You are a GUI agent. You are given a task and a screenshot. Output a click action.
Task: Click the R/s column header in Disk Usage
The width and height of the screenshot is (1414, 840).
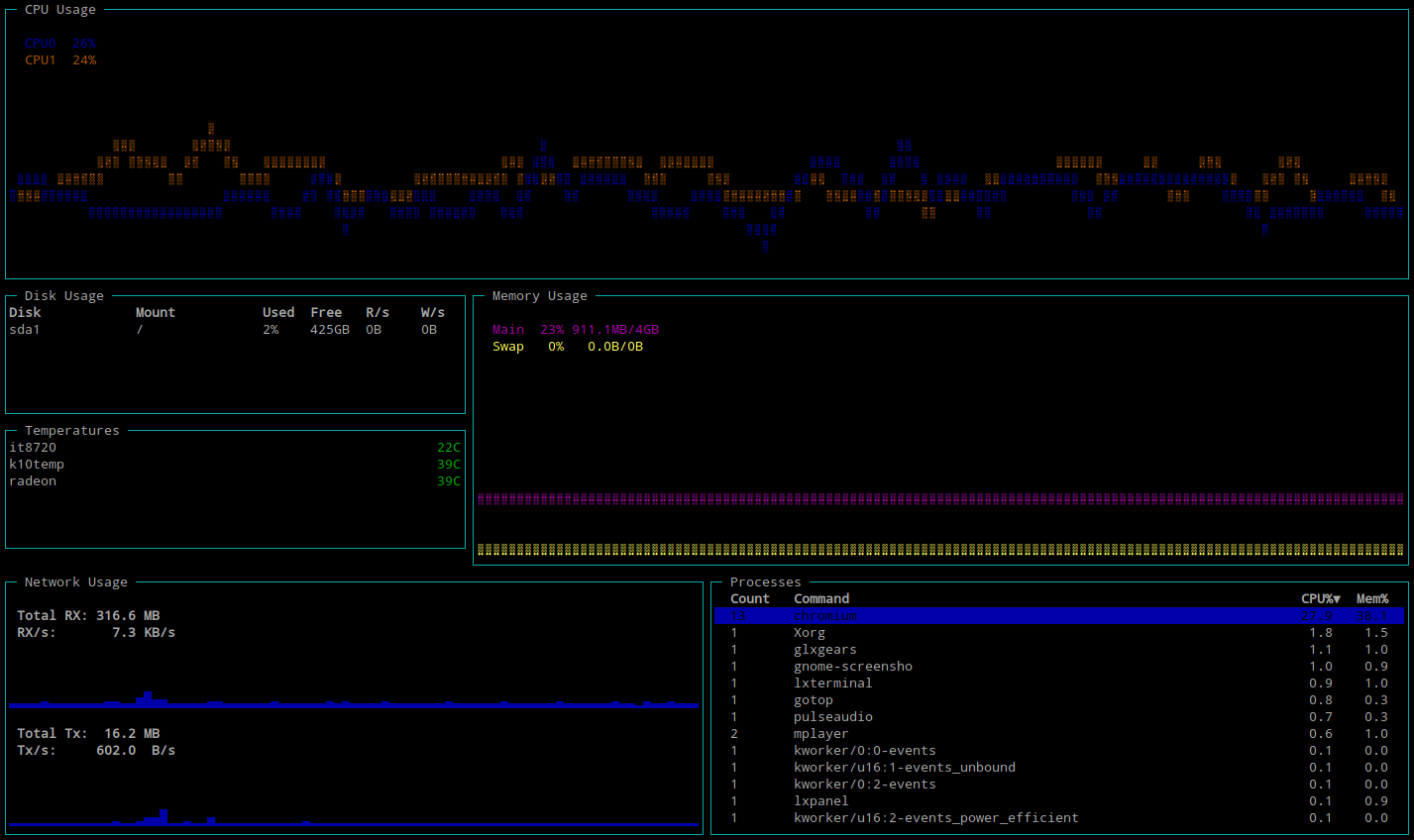click(378, 313)
